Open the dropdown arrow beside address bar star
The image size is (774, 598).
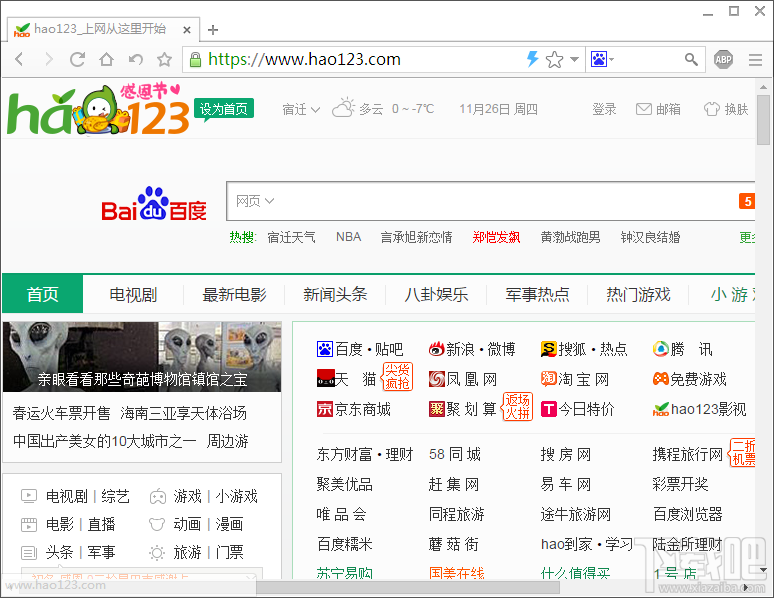tap(574, 60)
